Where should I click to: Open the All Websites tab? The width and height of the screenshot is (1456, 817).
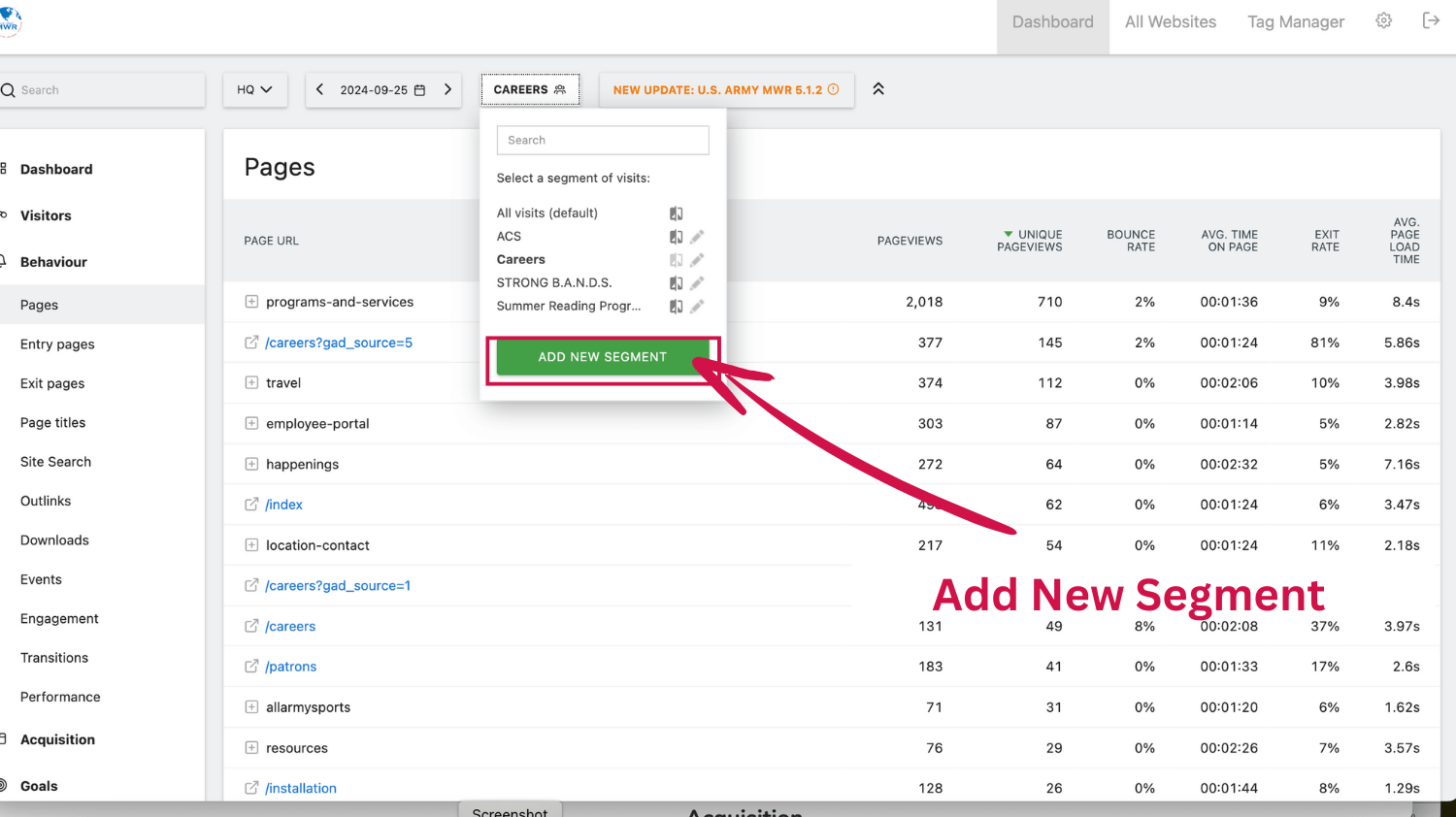point(1171,22)
